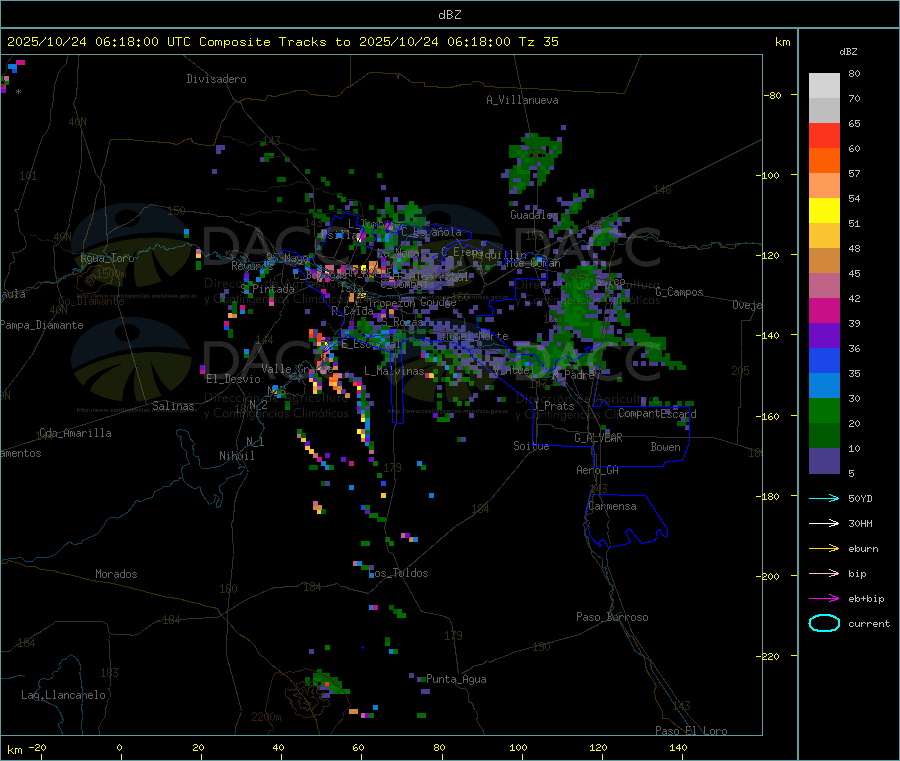Click the Tropezon map label

tap(393, 302)
